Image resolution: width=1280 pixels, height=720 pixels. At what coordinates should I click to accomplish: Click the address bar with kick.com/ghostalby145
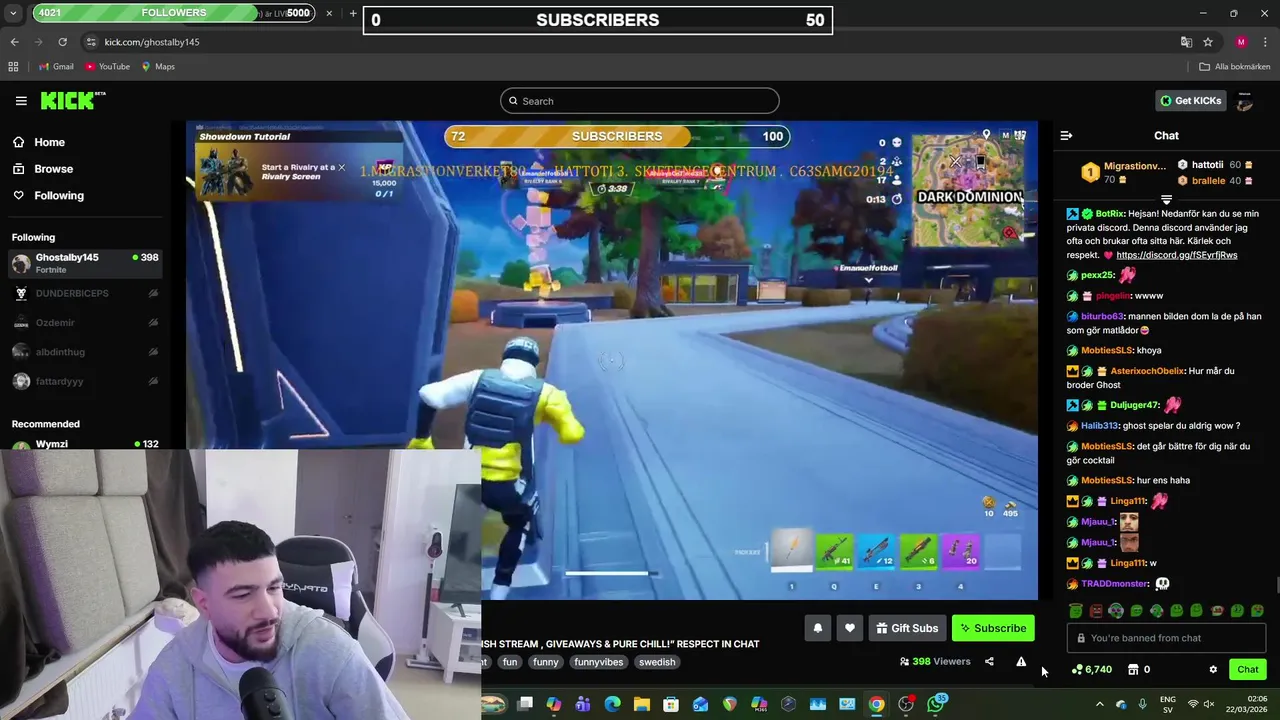(630, 42)
